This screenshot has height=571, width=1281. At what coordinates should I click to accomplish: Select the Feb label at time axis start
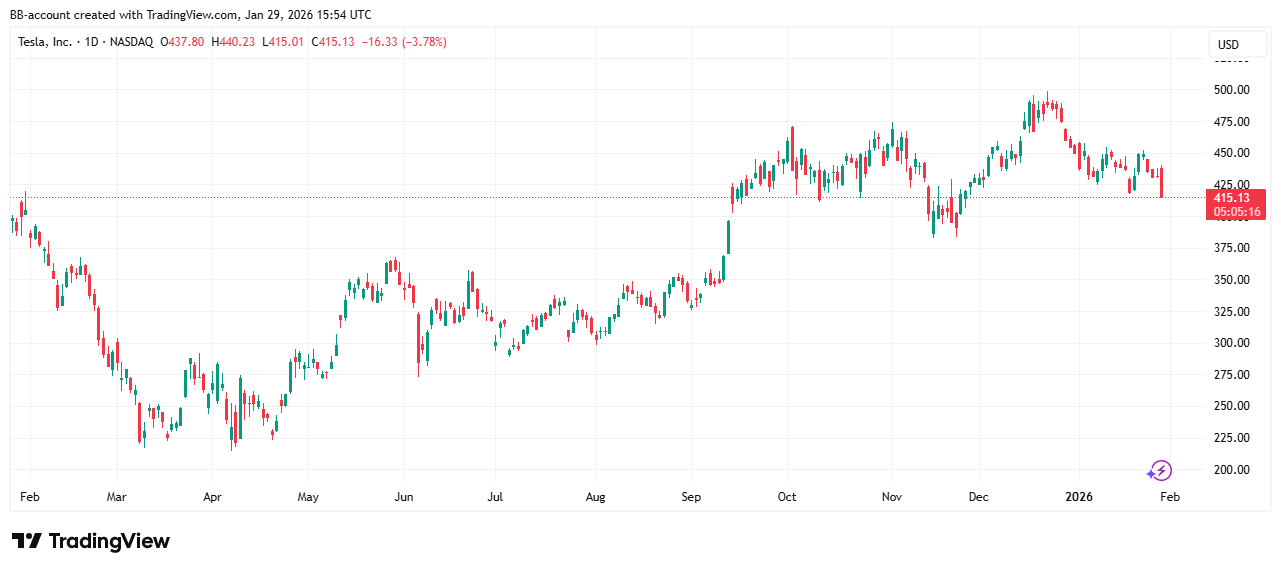[29, 497]
